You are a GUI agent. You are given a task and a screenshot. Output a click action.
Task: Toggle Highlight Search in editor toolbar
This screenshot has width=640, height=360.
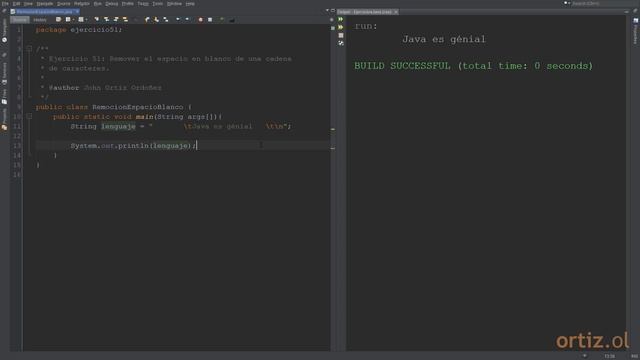pos(125,19)
